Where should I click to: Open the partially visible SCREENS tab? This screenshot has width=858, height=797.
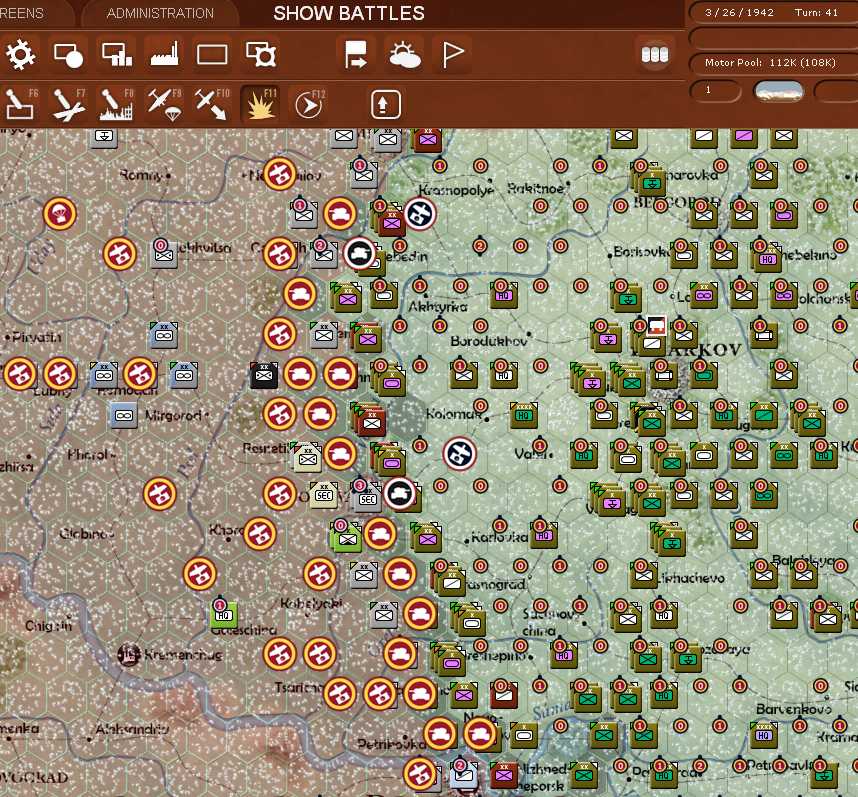pos(22,13)
